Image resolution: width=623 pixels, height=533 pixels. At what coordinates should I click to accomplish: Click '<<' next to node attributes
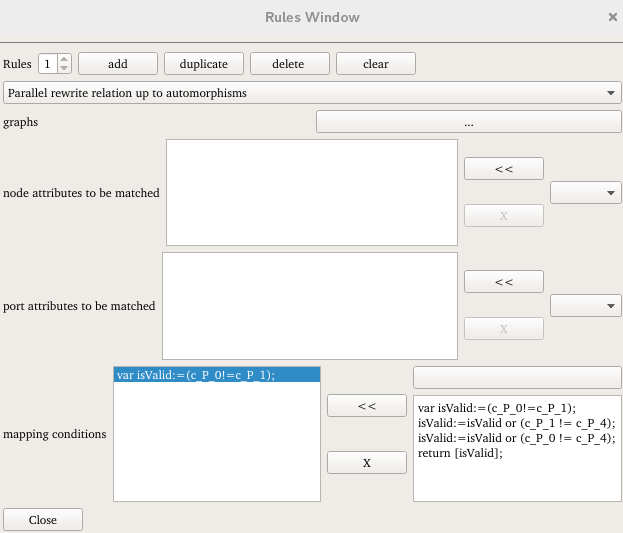pyautogui.click(x=503, y=169)
